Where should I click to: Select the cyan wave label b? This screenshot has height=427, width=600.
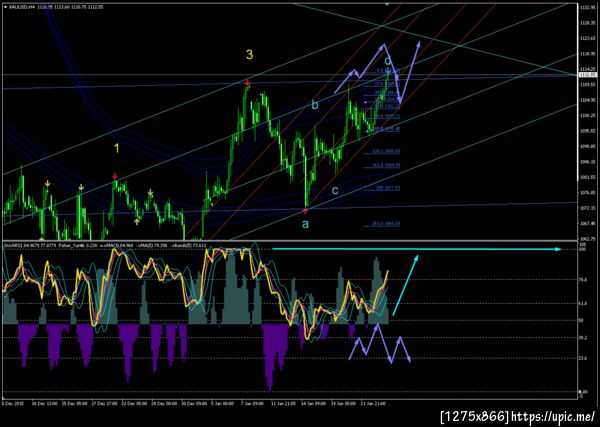pos(314,105)
